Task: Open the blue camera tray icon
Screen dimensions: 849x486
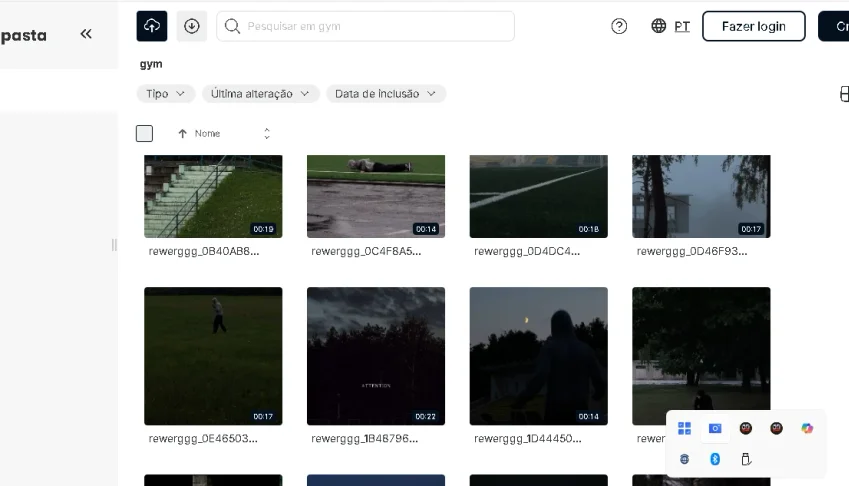Action: (x=715, y=428)
